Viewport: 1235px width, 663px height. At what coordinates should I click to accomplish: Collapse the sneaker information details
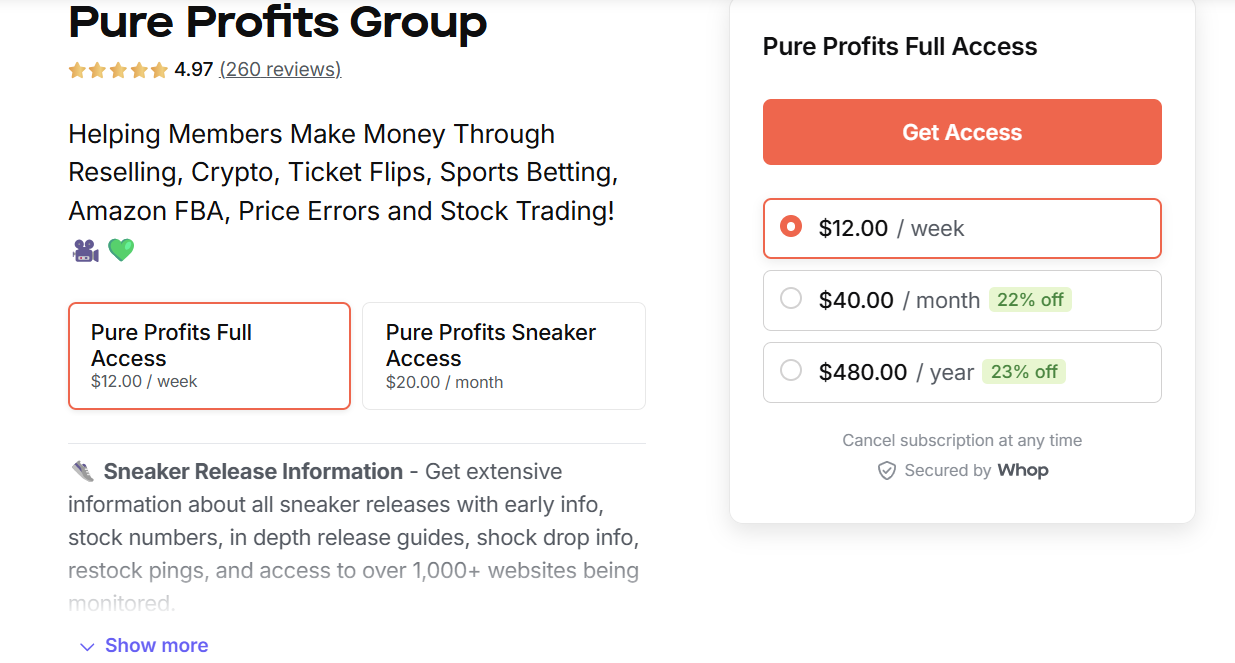[x=156, y=645]
